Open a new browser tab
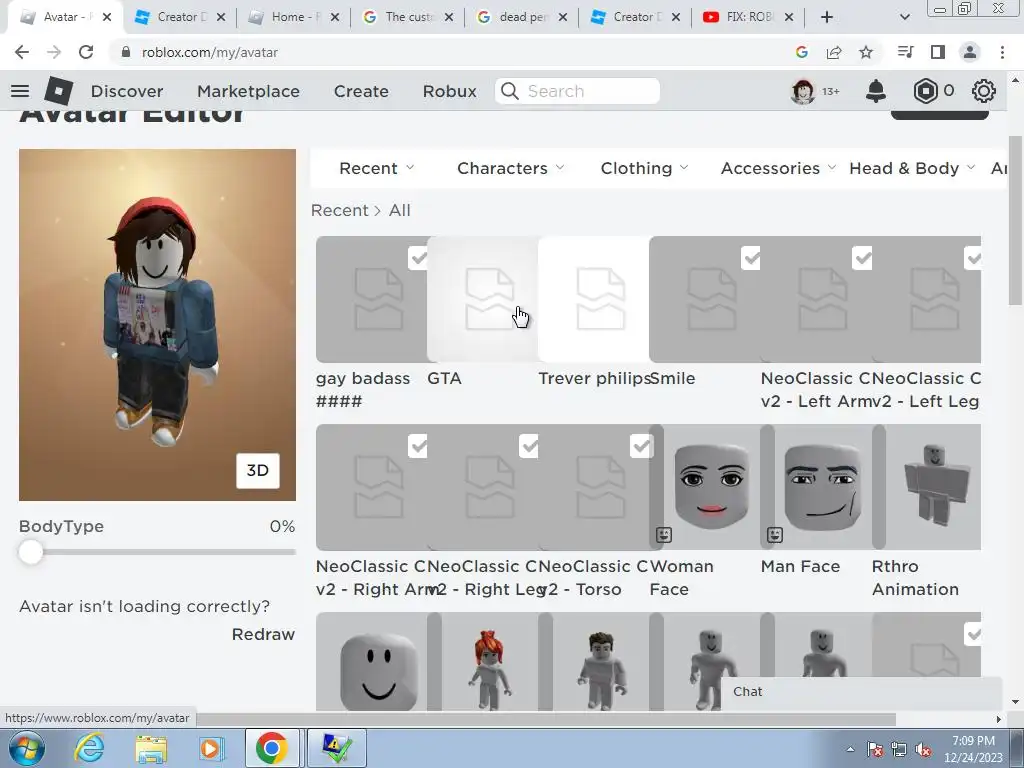This screenshot has width=1024, height=768. 827,17
